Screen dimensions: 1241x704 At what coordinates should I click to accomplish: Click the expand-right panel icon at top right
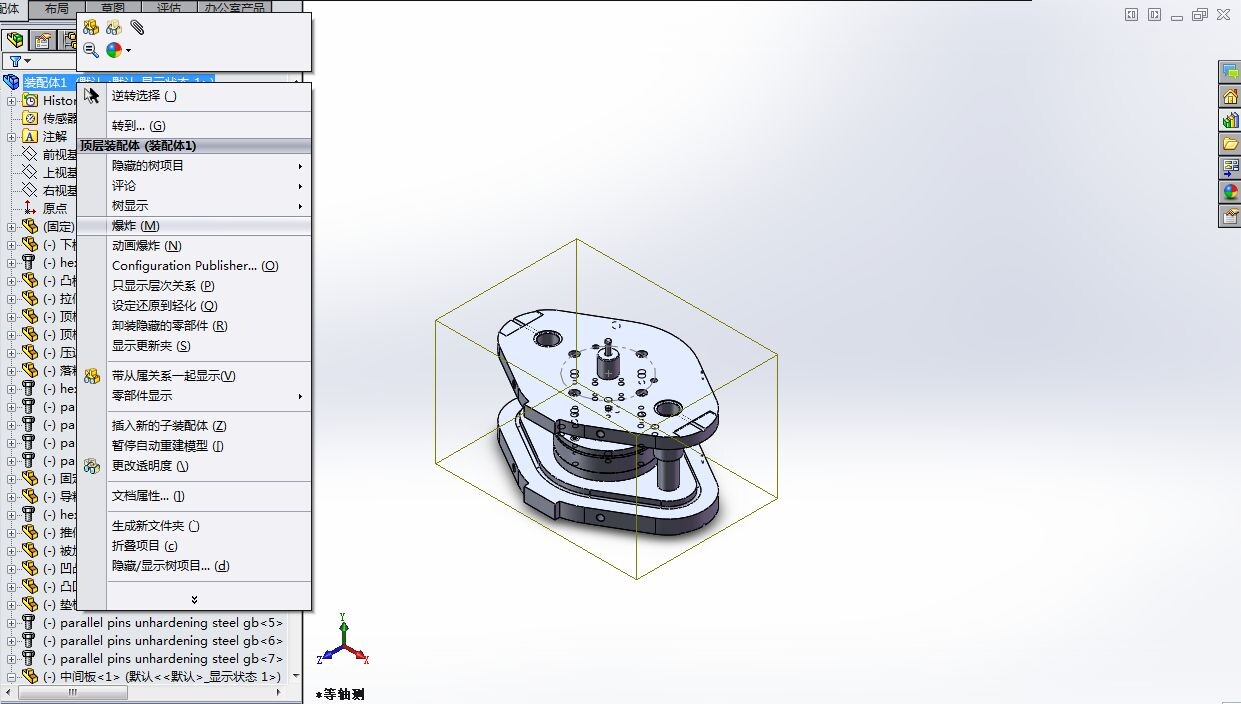1155,15
